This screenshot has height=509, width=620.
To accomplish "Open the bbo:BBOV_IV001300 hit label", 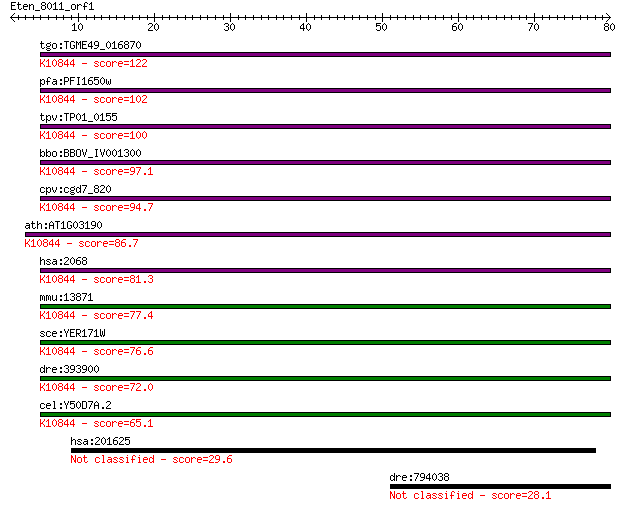I will point(90,153).
